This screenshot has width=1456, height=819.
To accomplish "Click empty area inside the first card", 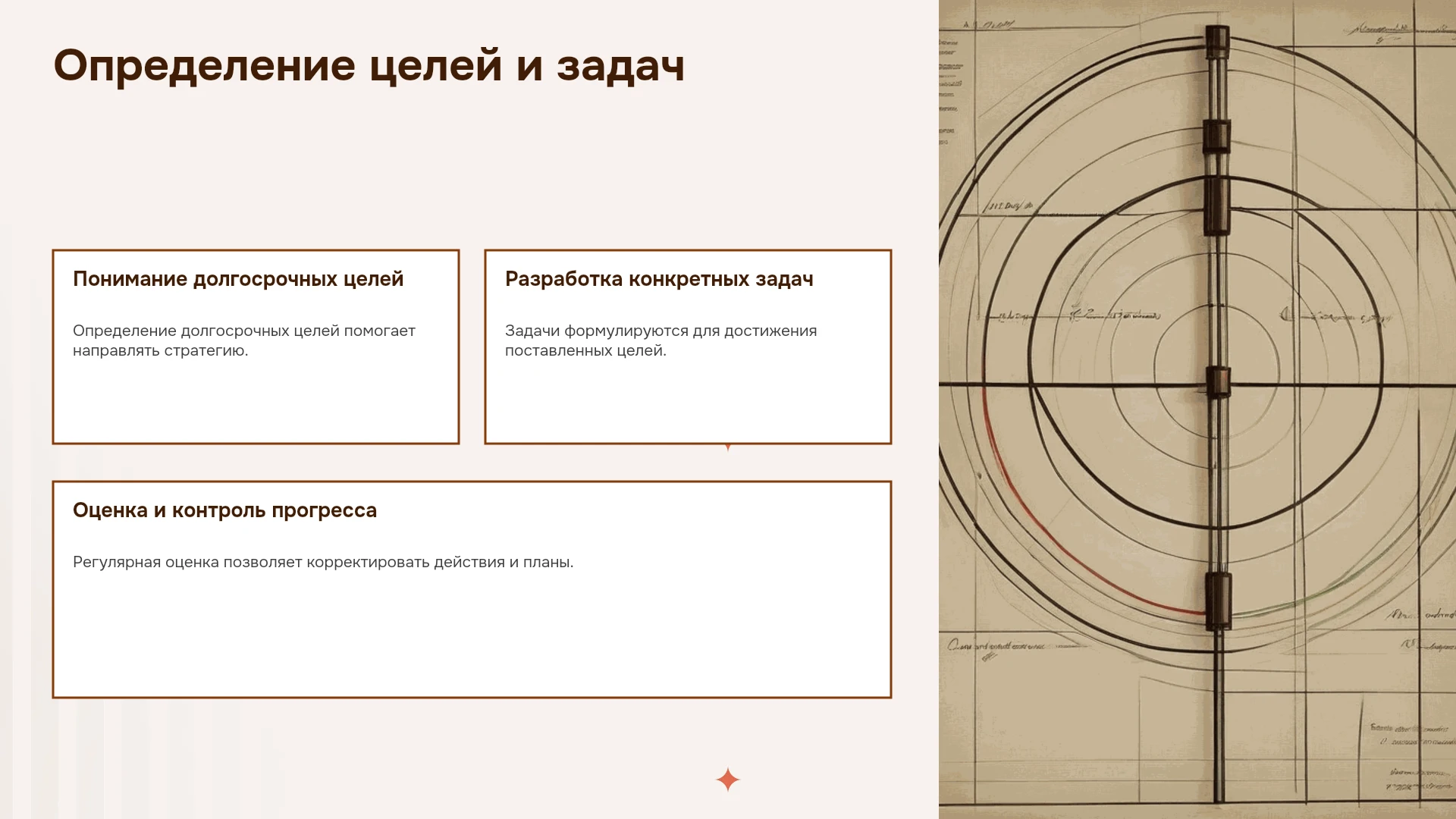I will [256, 402].
